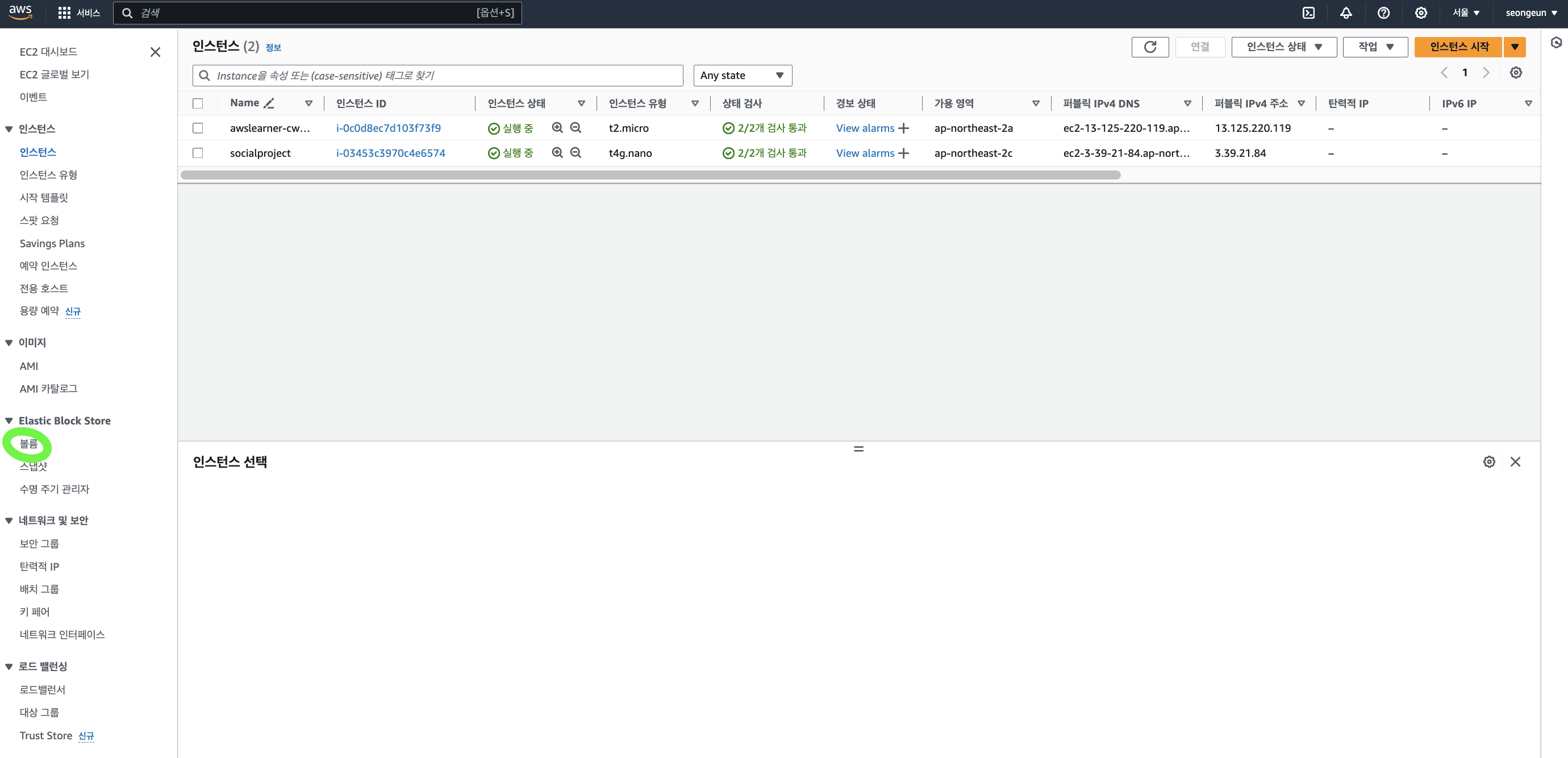This screenshot has width=1568, height=758.
Task: Collapse the 인스턴스 sidebar section
Action: click(x=9, y=129)
